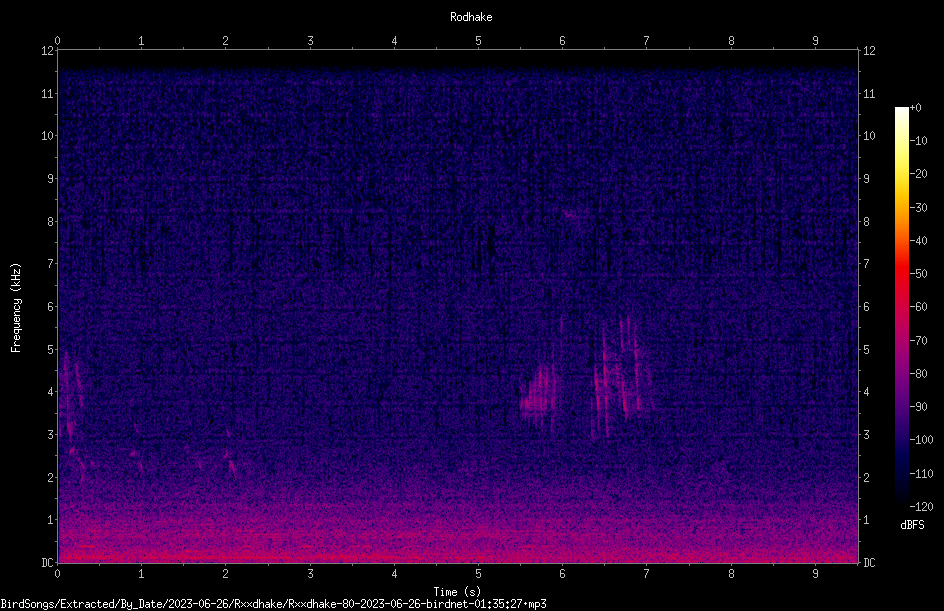
Task: Click the '-30' value on dBFS scale
Action: point(918,207)
